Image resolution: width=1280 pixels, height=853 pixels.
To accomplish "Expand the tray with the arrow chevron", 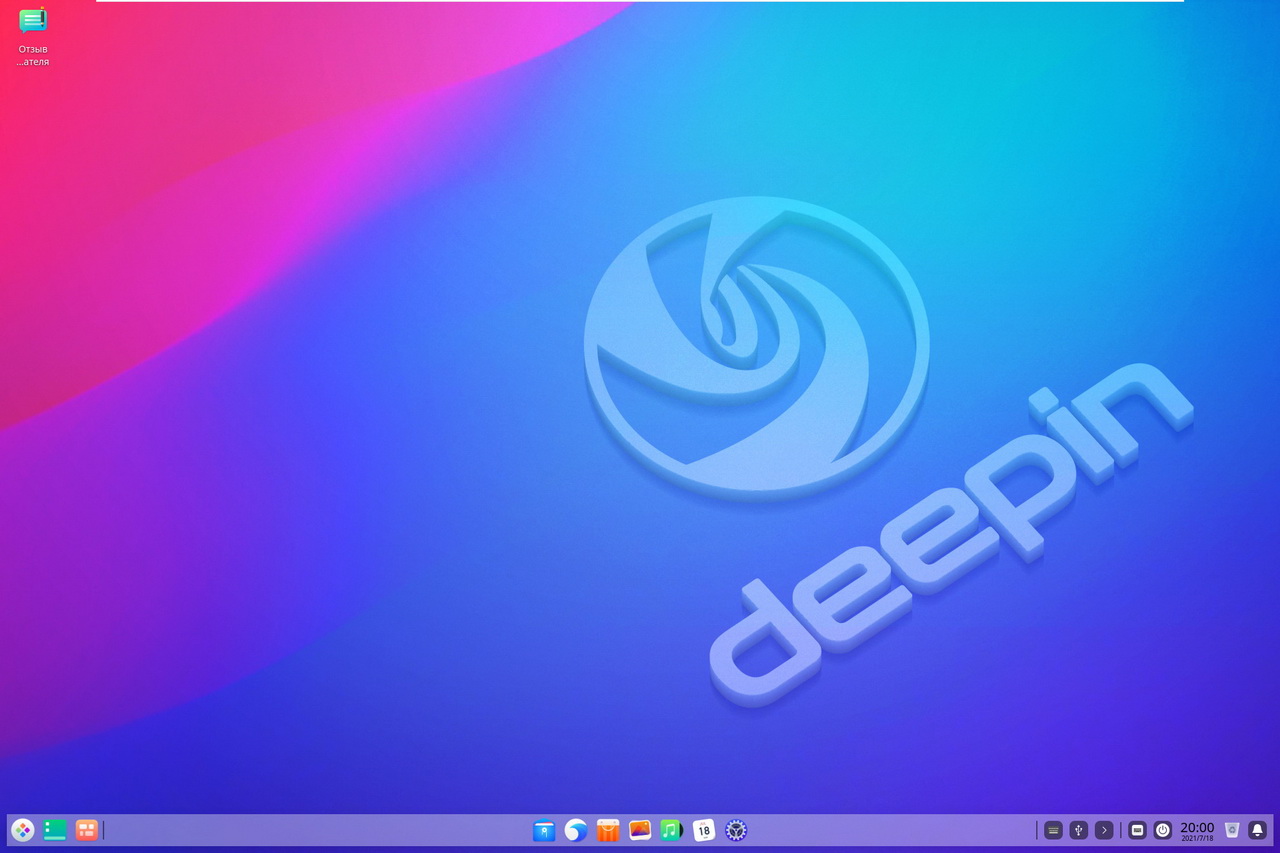I will tap(1104, 830).
